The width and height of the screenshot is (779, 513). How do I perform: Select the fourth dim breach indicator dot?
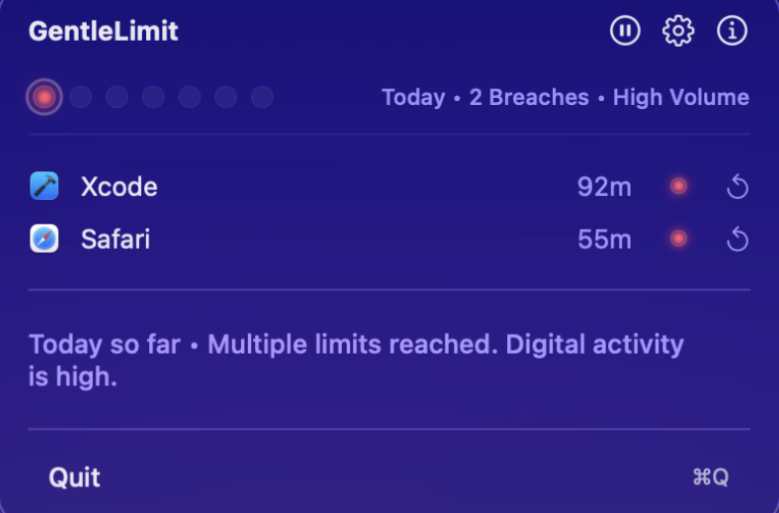(153, 97)
